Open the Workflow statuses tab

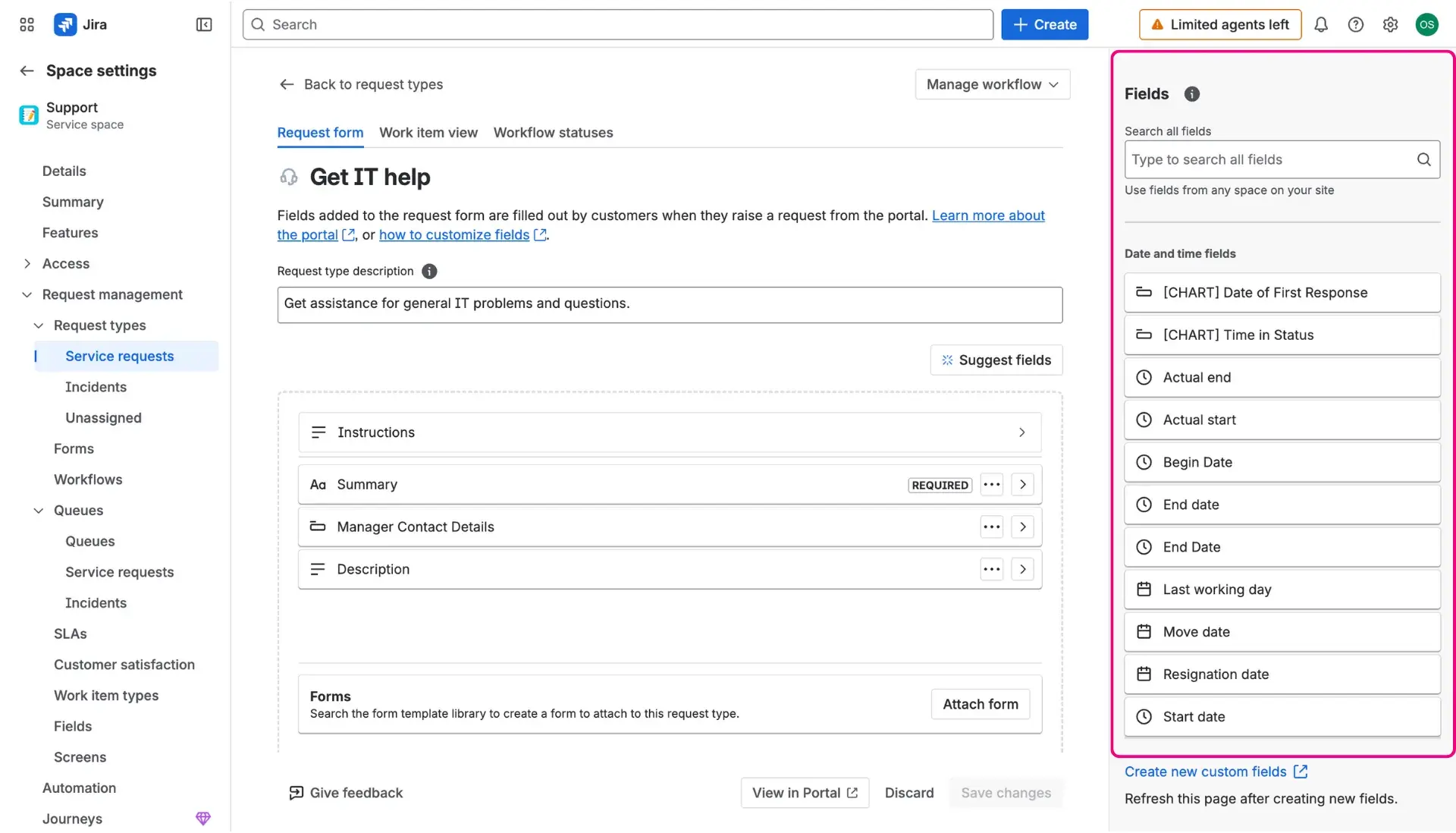pos(553,132)
